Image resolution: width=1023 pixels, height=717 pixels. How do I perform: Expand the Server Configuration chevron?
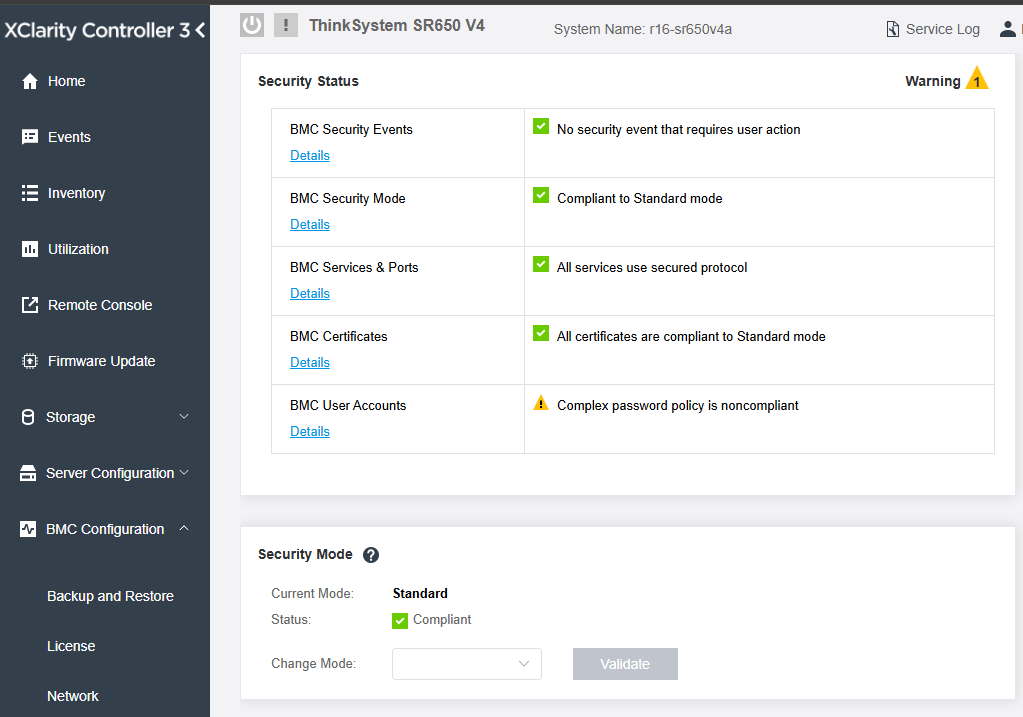(184, 472)
